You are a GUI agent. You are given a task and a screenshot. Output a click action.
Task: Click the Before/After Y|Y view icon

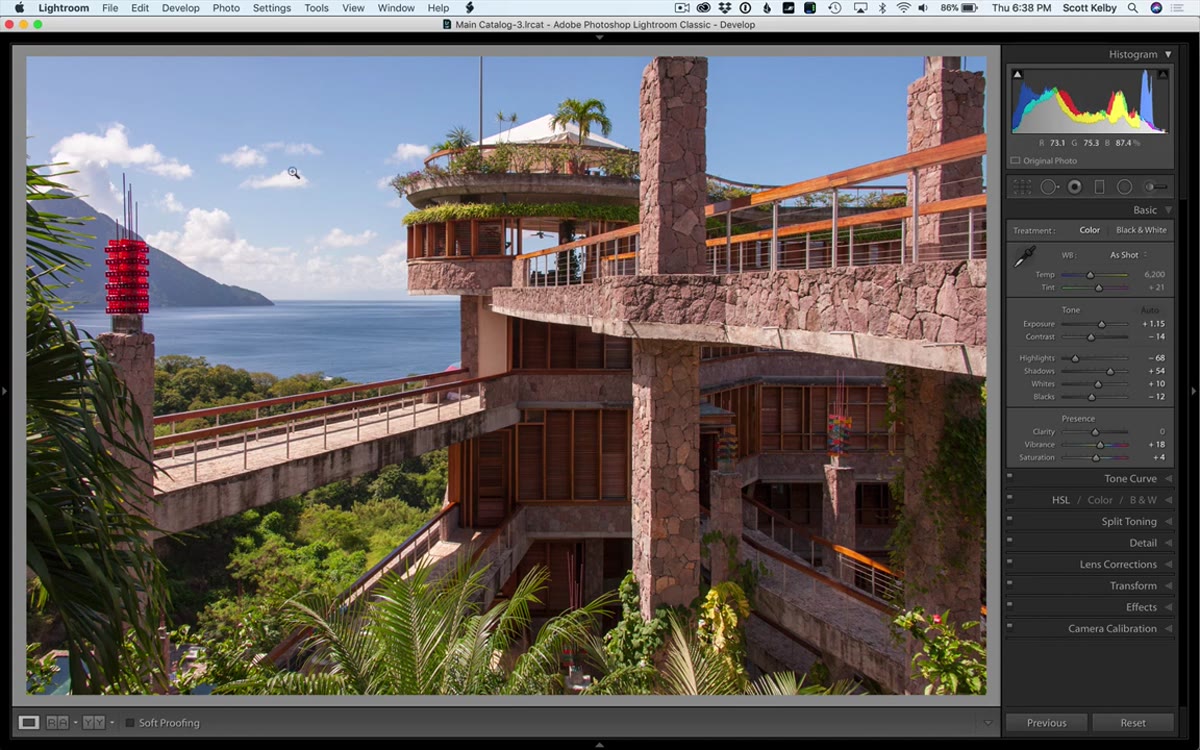[x=94, y=722]
